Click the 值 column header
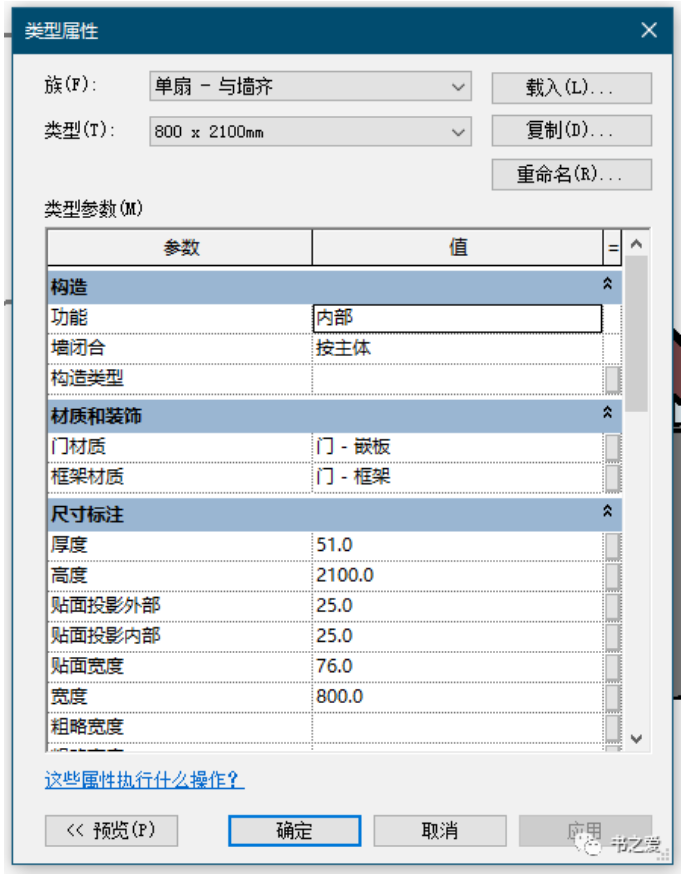Viewport: 686px width, 877px height. coord(457,247)
